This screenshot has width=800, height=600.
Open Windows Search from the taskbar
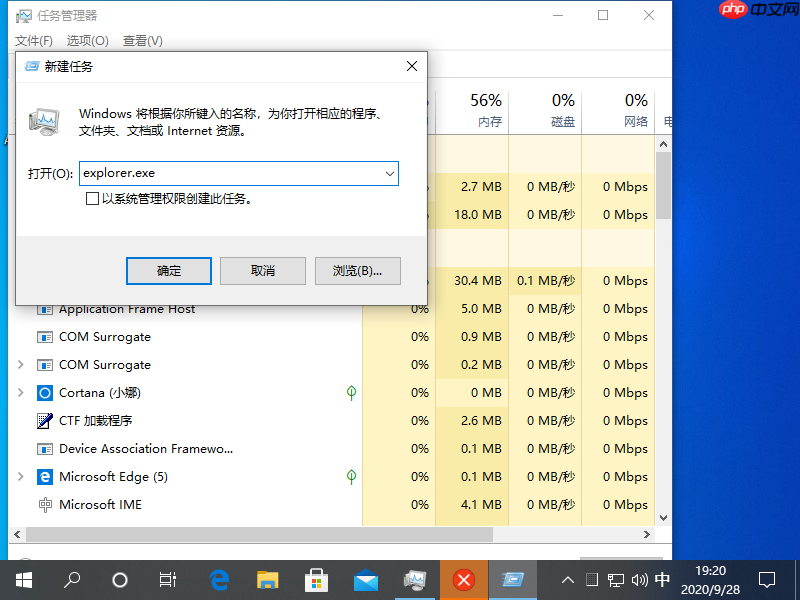point(71,580)
